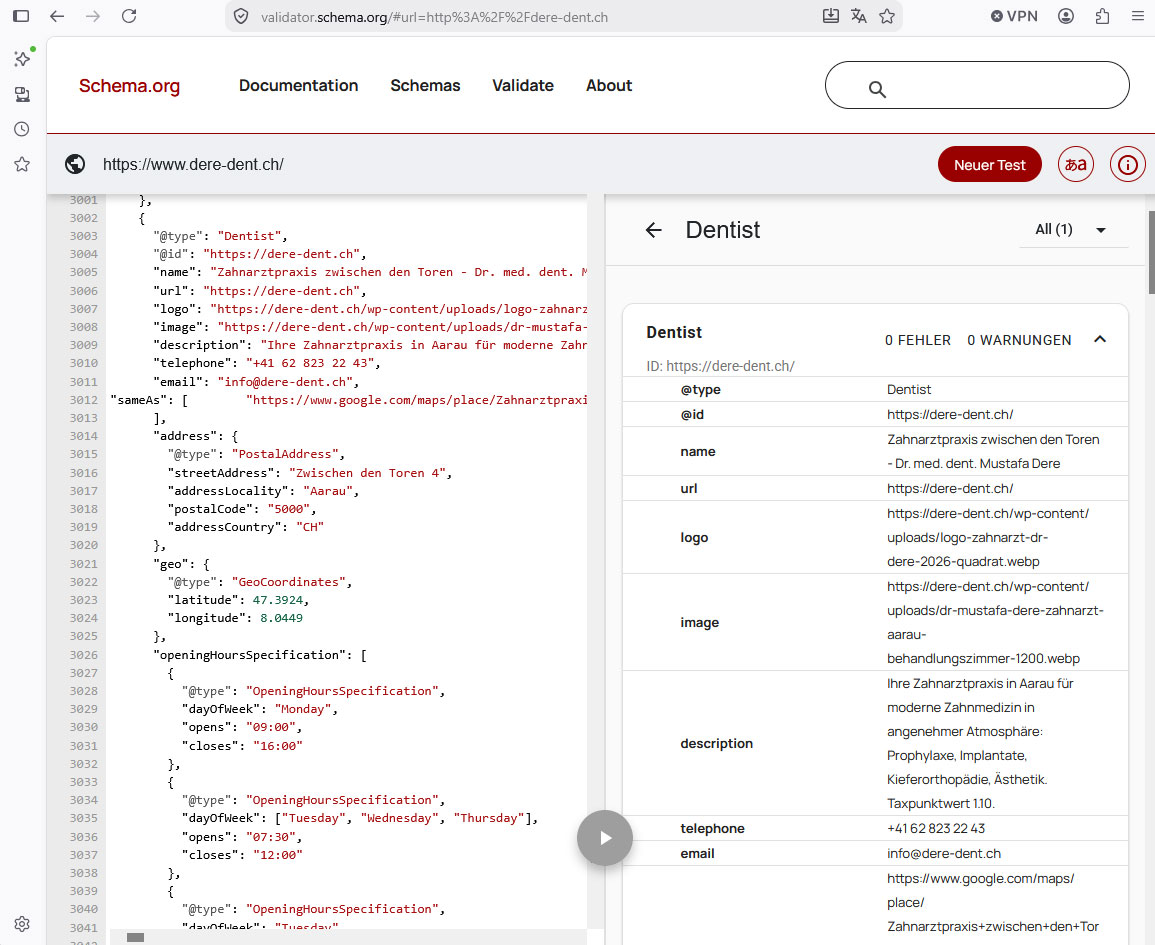Image resolution: width=1155 pixels, height=945 pixels.
Task: Click the telephone value +41 62 823 22 43
Action: tap(935, 829)
